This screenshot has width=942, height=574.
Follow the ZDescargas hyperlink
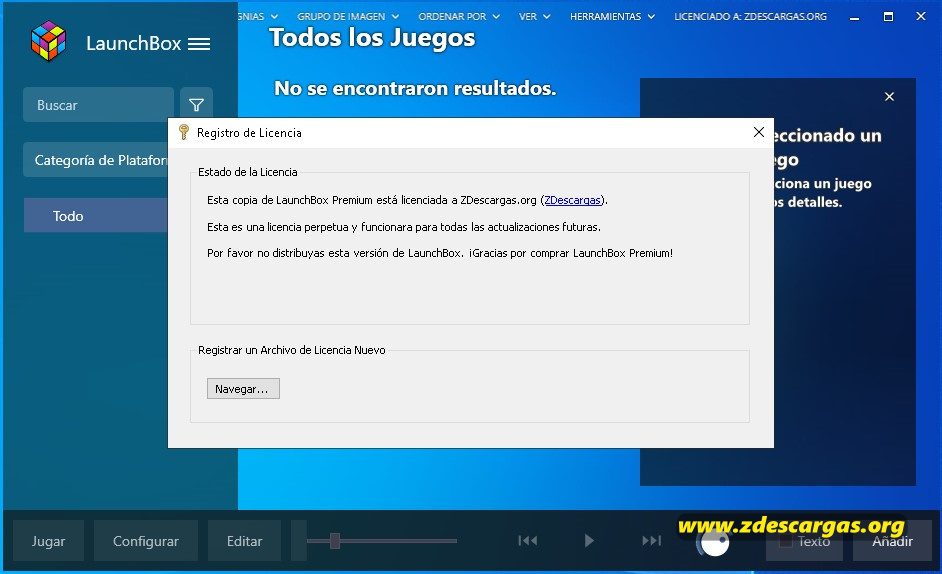click(x=573, y=200)
